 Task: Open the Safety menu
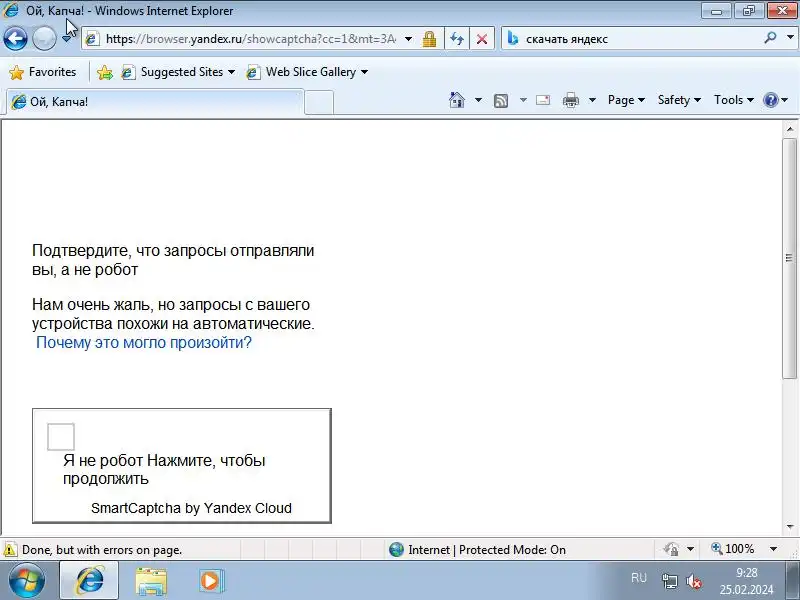pos(679,100)
